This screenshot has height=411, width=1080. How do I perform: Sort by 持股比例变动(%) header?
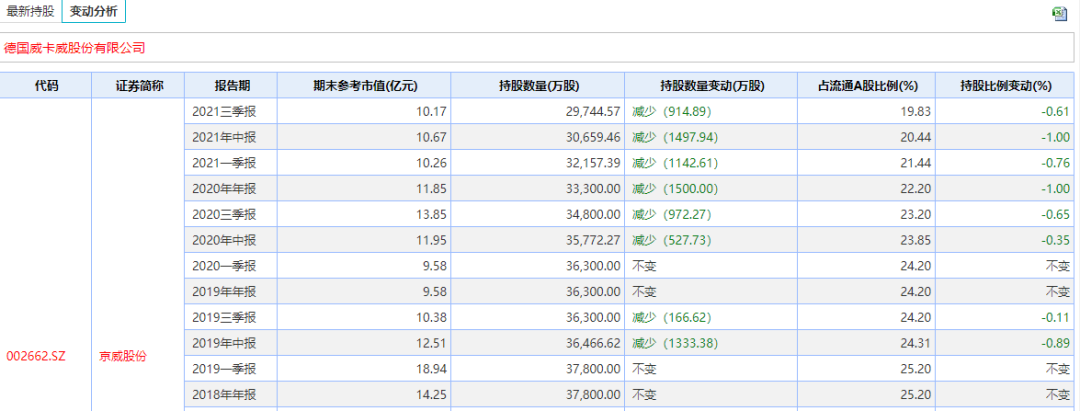(1006, 86)
